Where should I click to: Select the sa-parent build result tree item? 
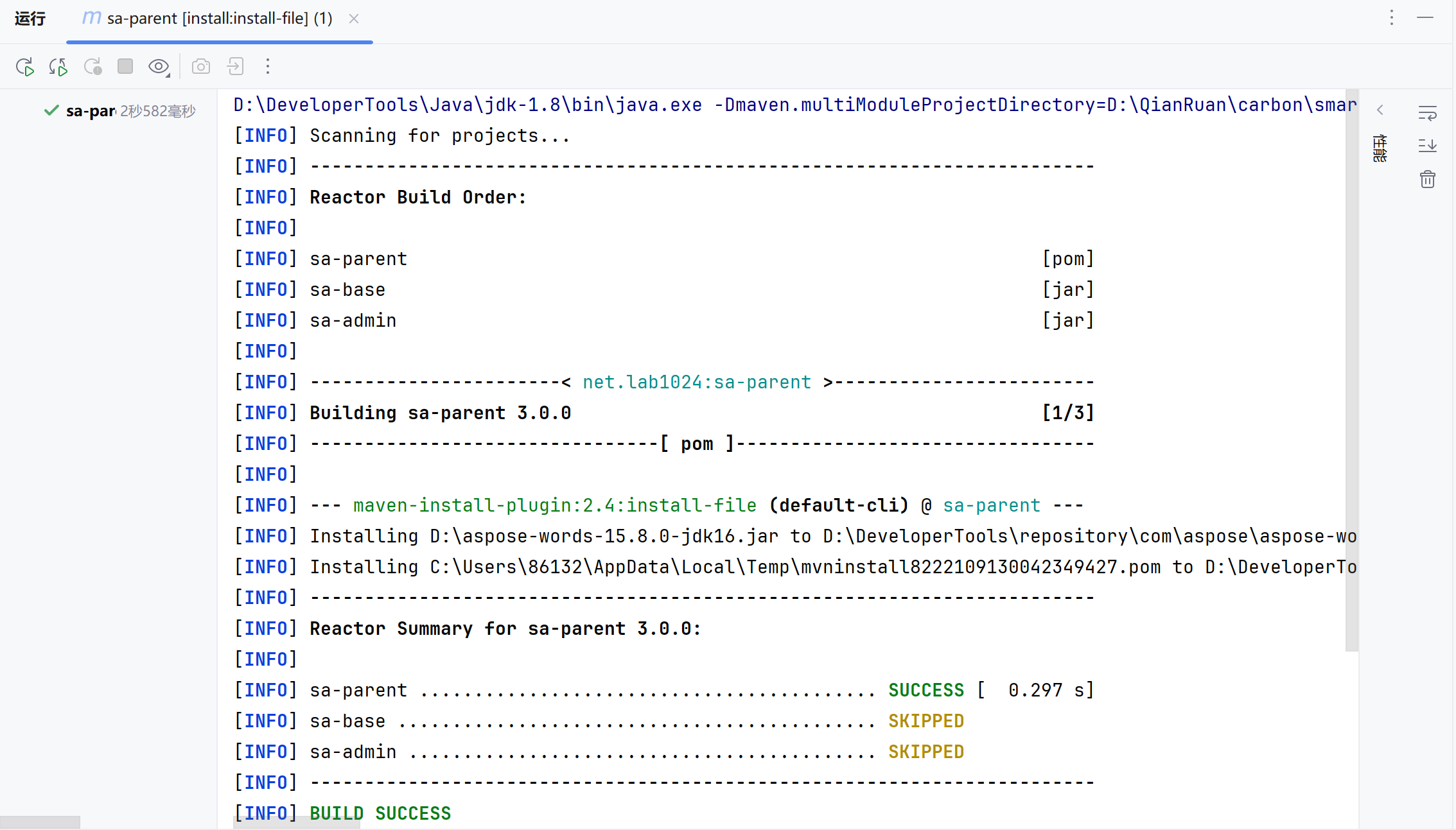coord(90,111)
